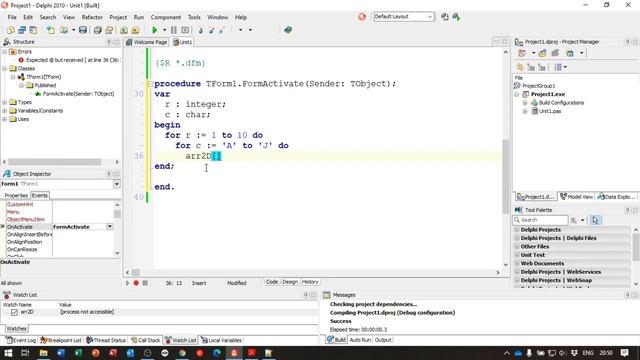Click the Save file disk icon
The image size is (640, 360).
tap(83, 30)
